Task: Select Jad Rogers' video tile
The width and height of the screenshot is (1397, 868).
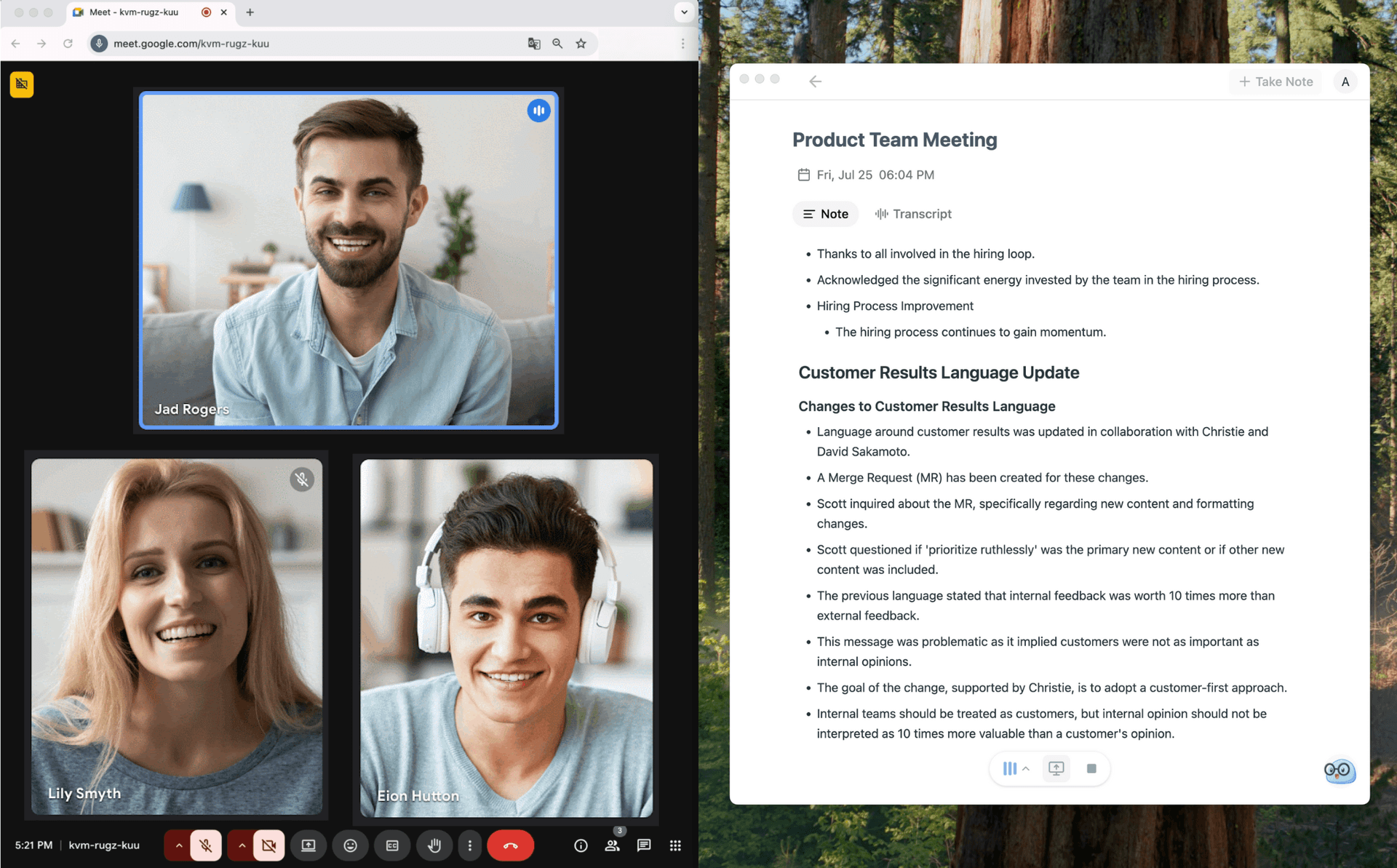Action: (x=349, y=260)
